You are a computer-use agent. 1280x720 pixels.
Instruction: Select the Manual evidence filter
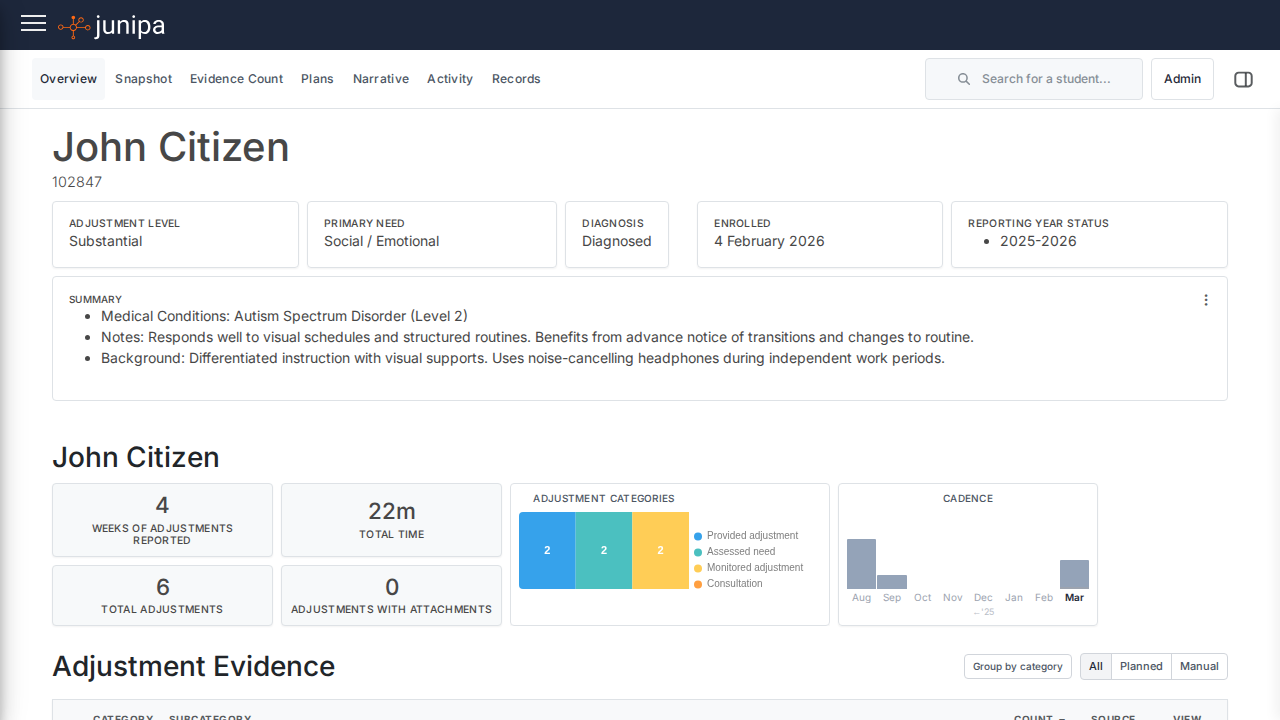[1199, 666]
